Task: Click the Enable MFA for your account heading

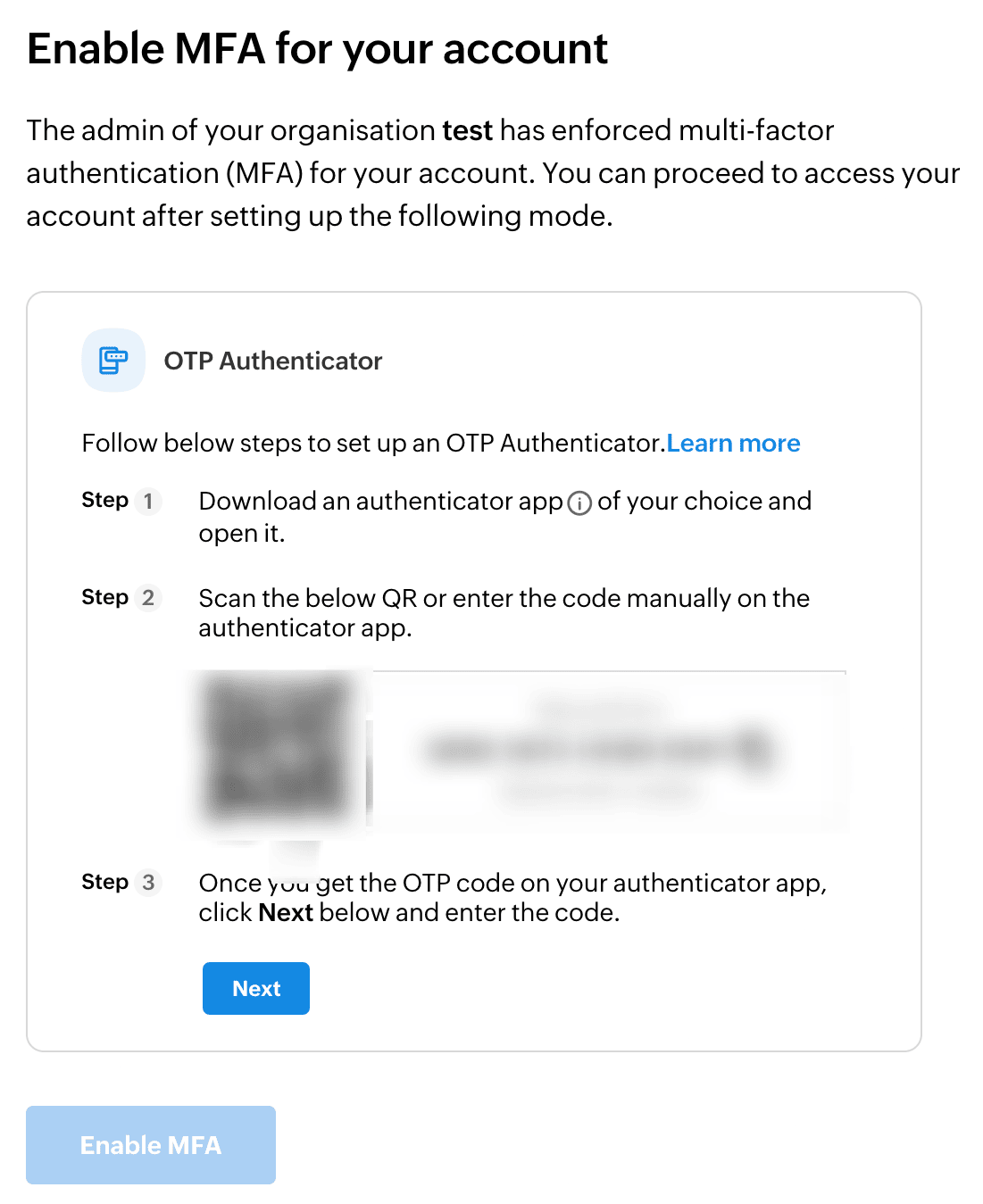Action: point(317,49)
